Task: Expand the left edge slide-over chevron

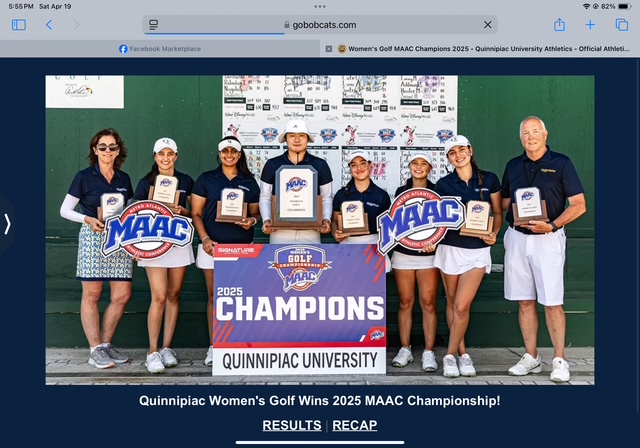Action: (7, 224)
